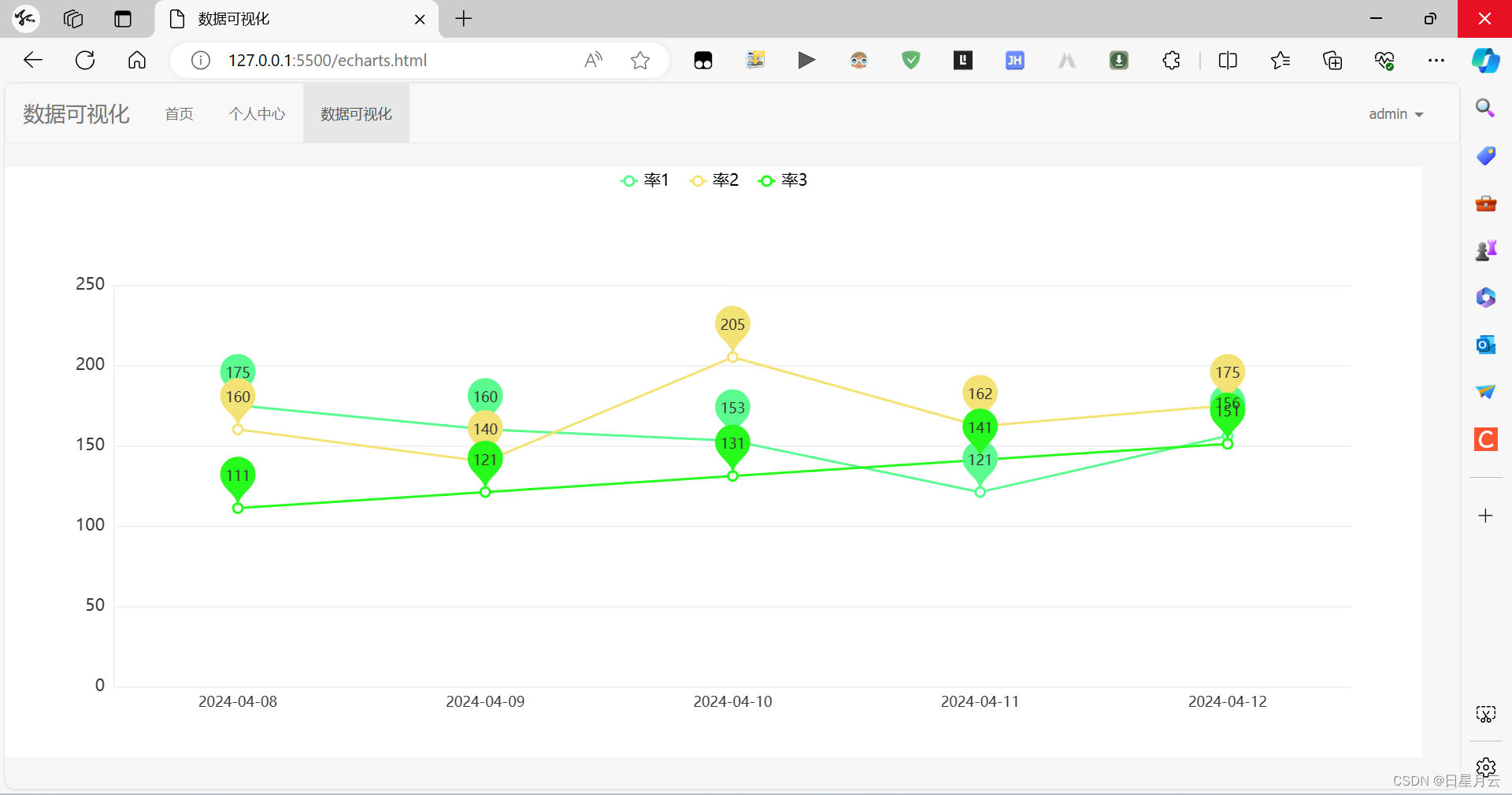This screenshot has width=1512, height=795.
Task: Open sidebar settings gear icon
Action: (x=1486, y=767)
